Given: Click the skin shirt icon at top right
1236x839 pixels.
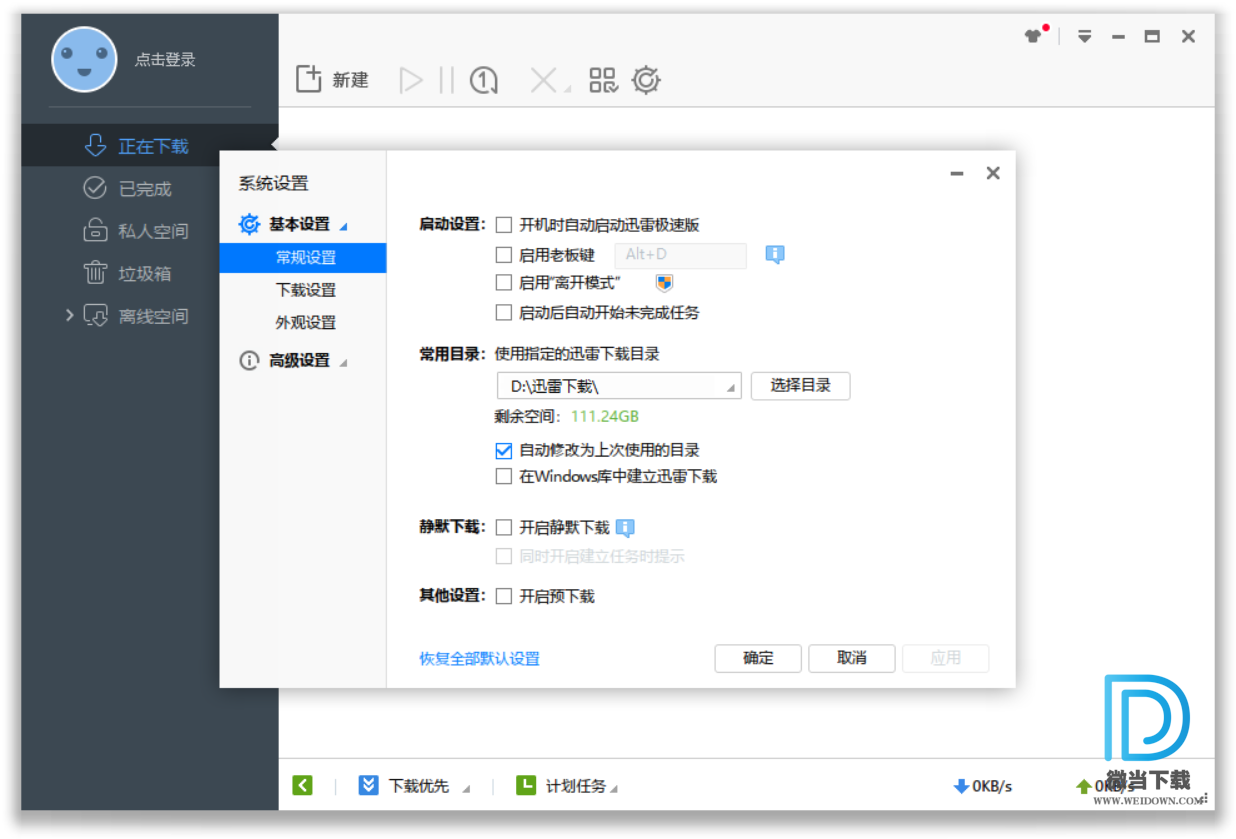Looking at the screenshot, I should [1033, 36].
